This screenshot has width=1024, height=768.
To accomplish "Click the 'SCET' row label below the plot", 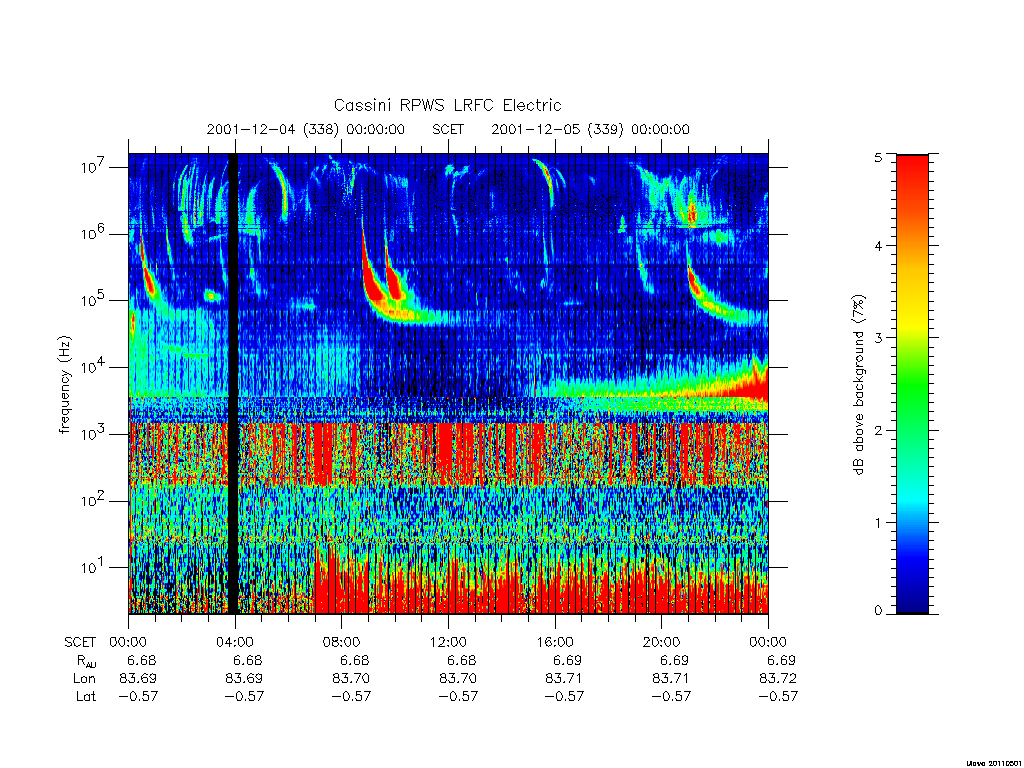I will 80,642.
